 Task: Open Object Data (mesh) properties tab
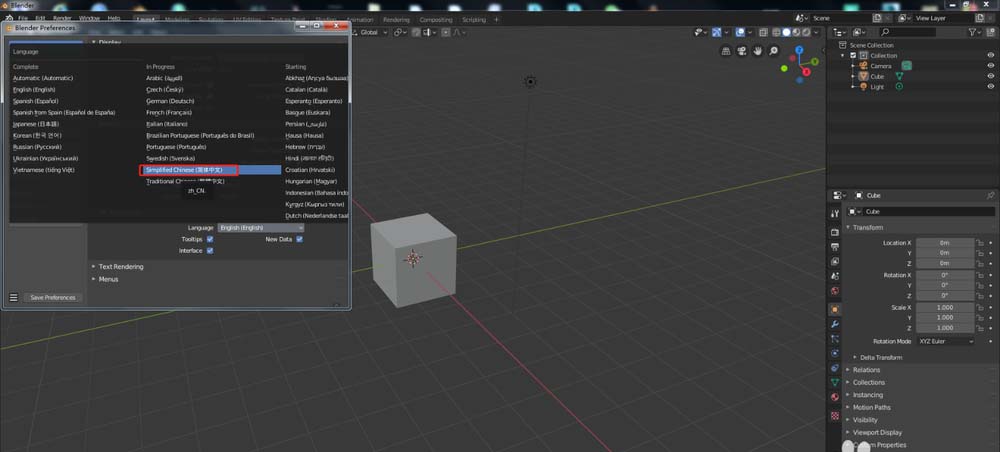(835, 383)
